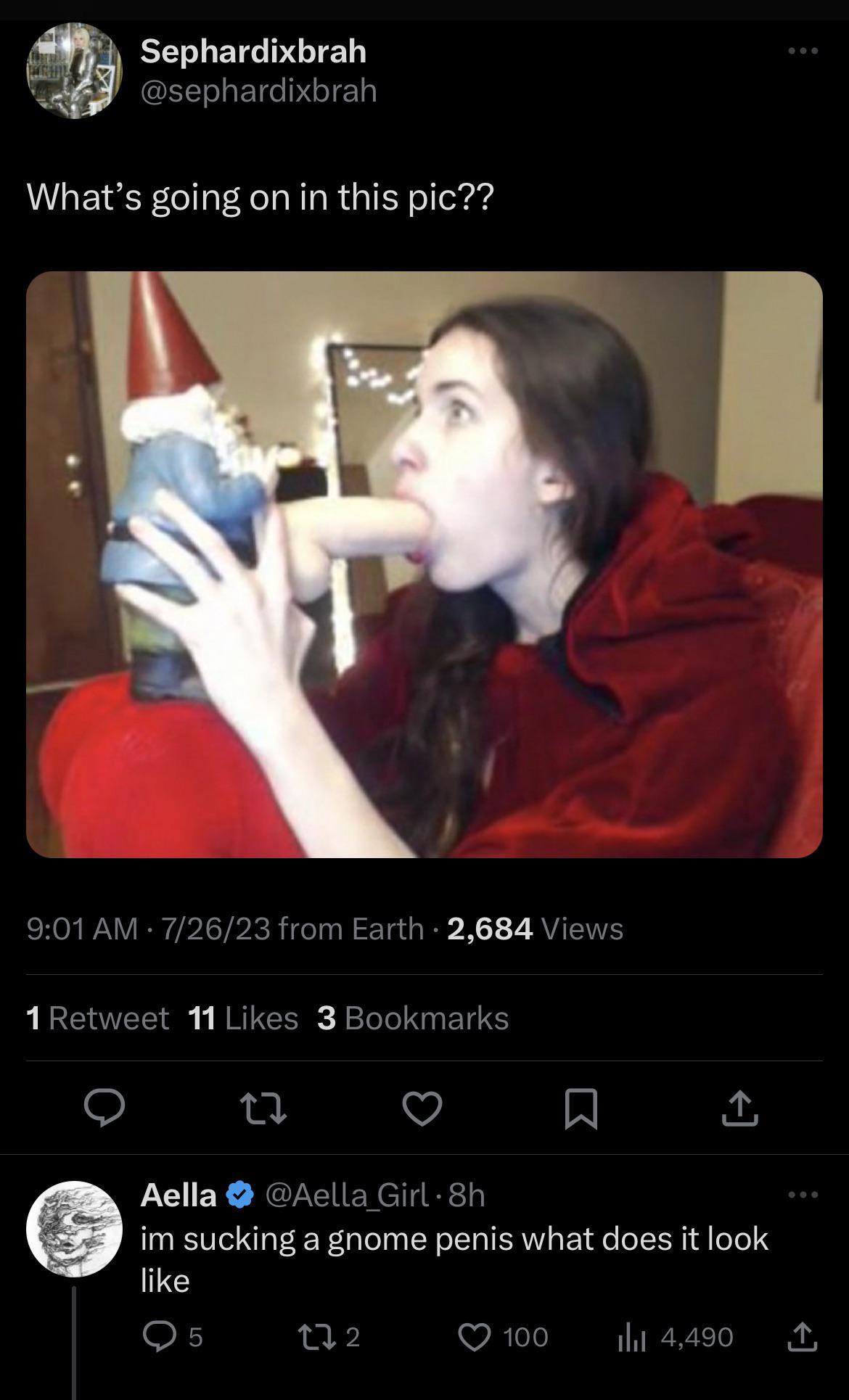Like Aella's reply with 100 likes
849x1400 pixels.
[503, 1336]
